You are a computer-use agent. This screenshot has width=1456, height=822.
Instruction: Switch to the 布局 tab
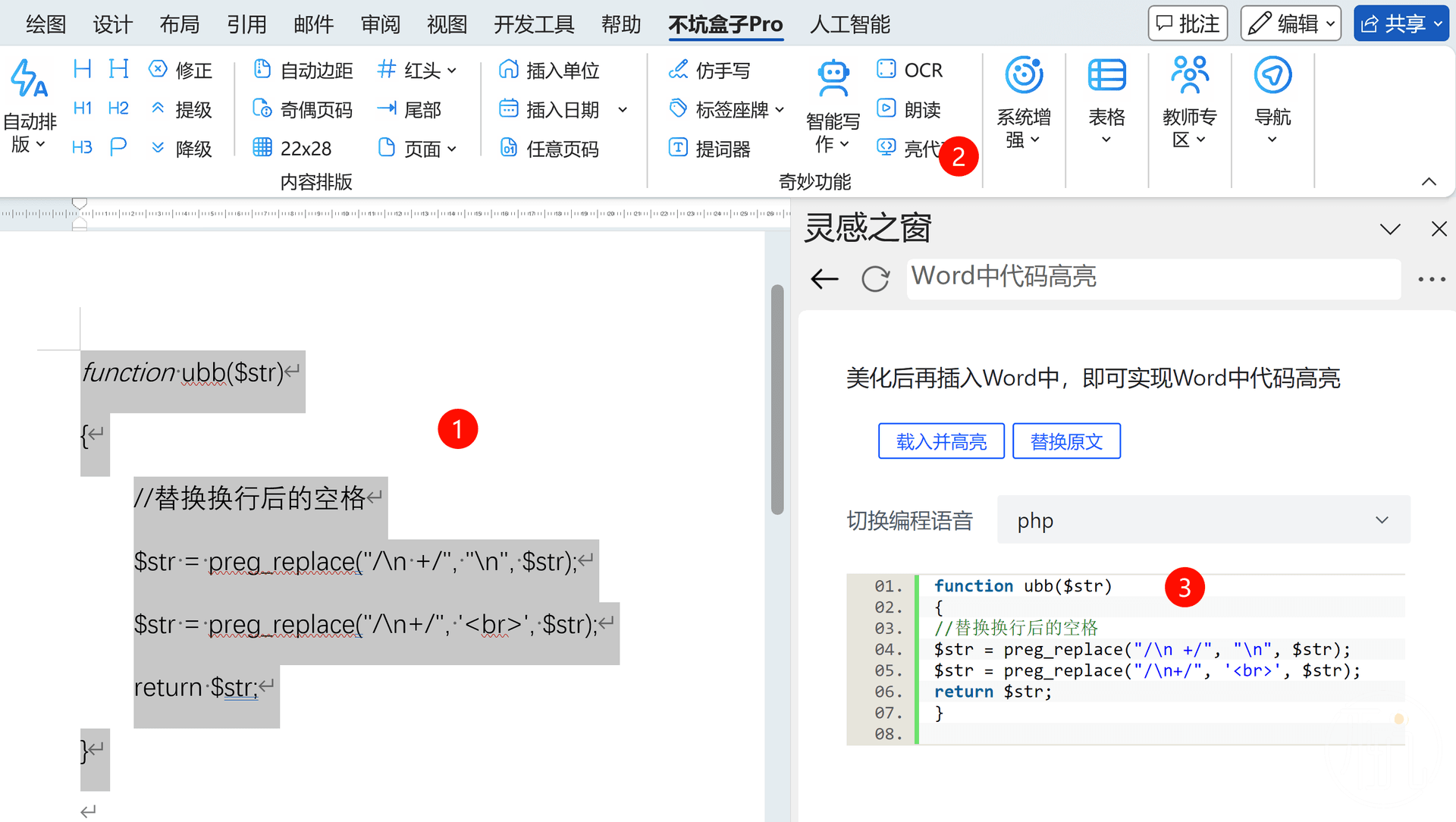coord(180,24)
